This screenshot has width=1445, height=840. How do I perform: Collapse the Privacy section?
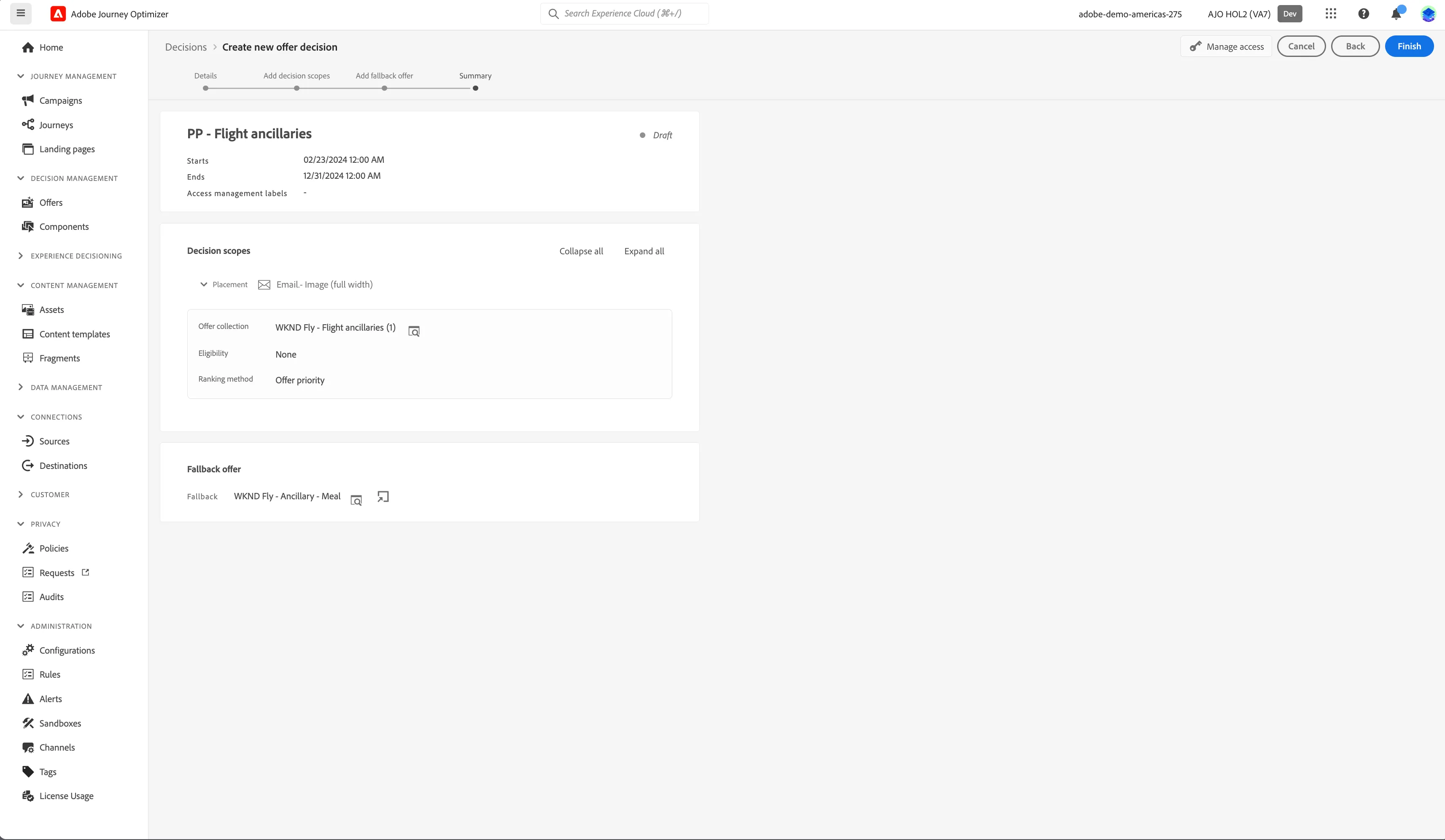pos(21,523)
